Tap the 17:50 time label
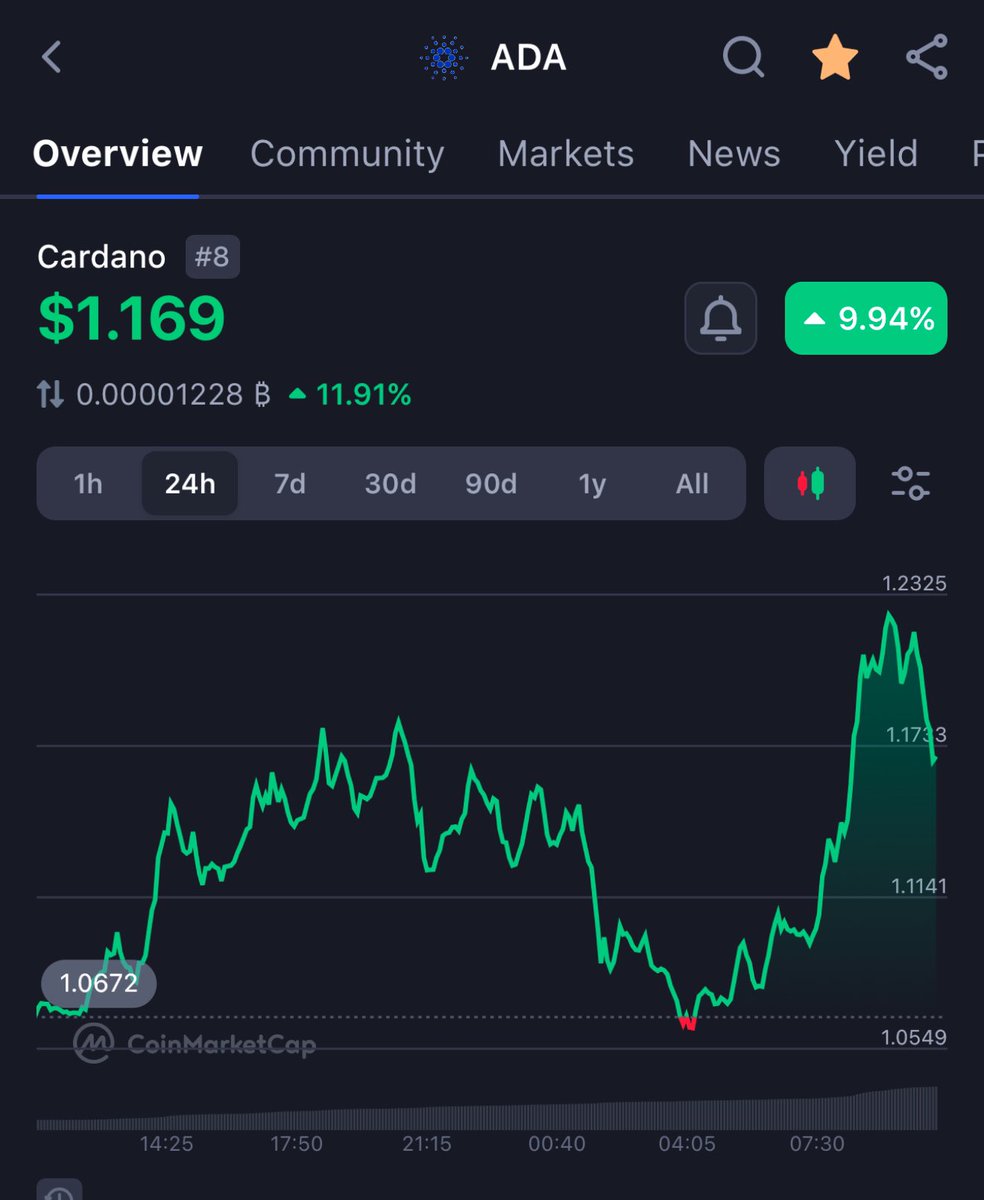 [296, 1143]
